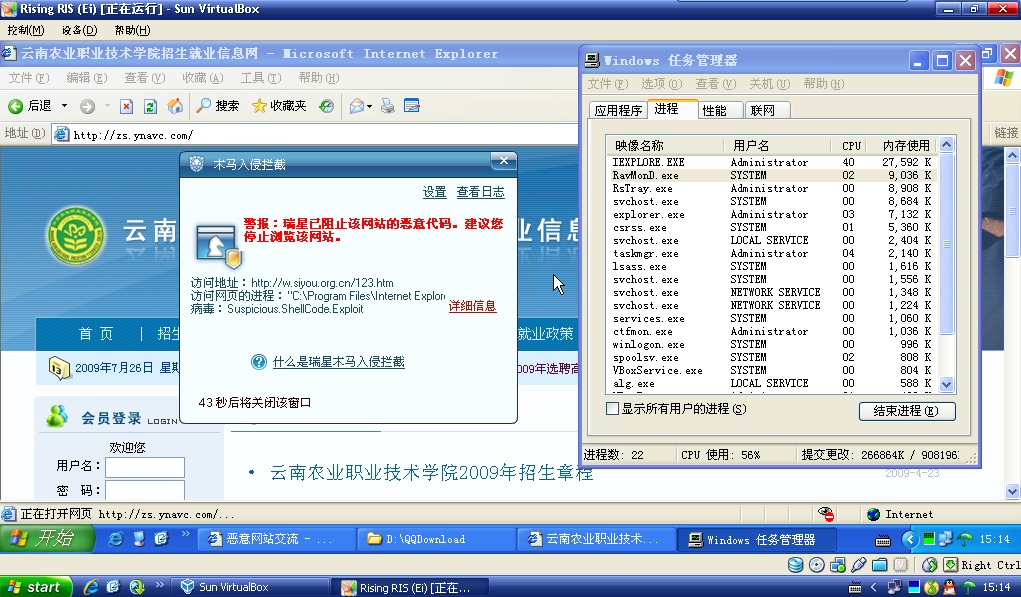The height and width of the screenshot is (597, 1021).
Task: Open IE 收藏(A) menu
Action: point(203,78)
